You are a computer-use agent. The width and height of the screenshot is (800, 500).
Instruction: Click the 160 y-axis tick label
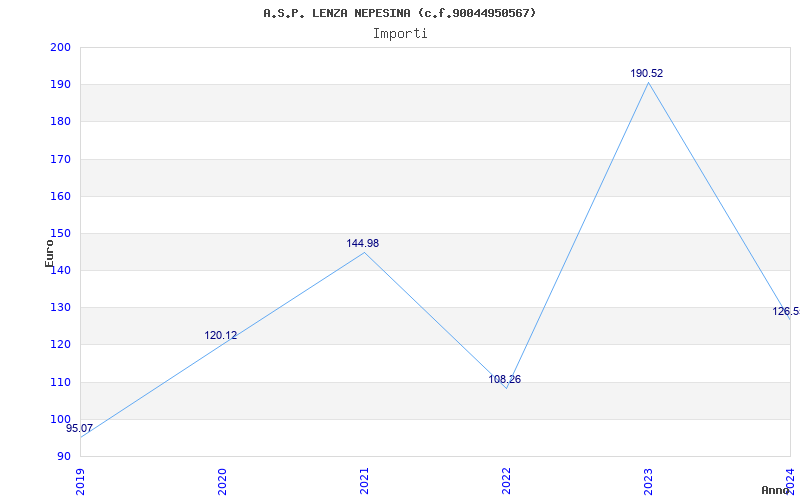click(x=60, y=196)
